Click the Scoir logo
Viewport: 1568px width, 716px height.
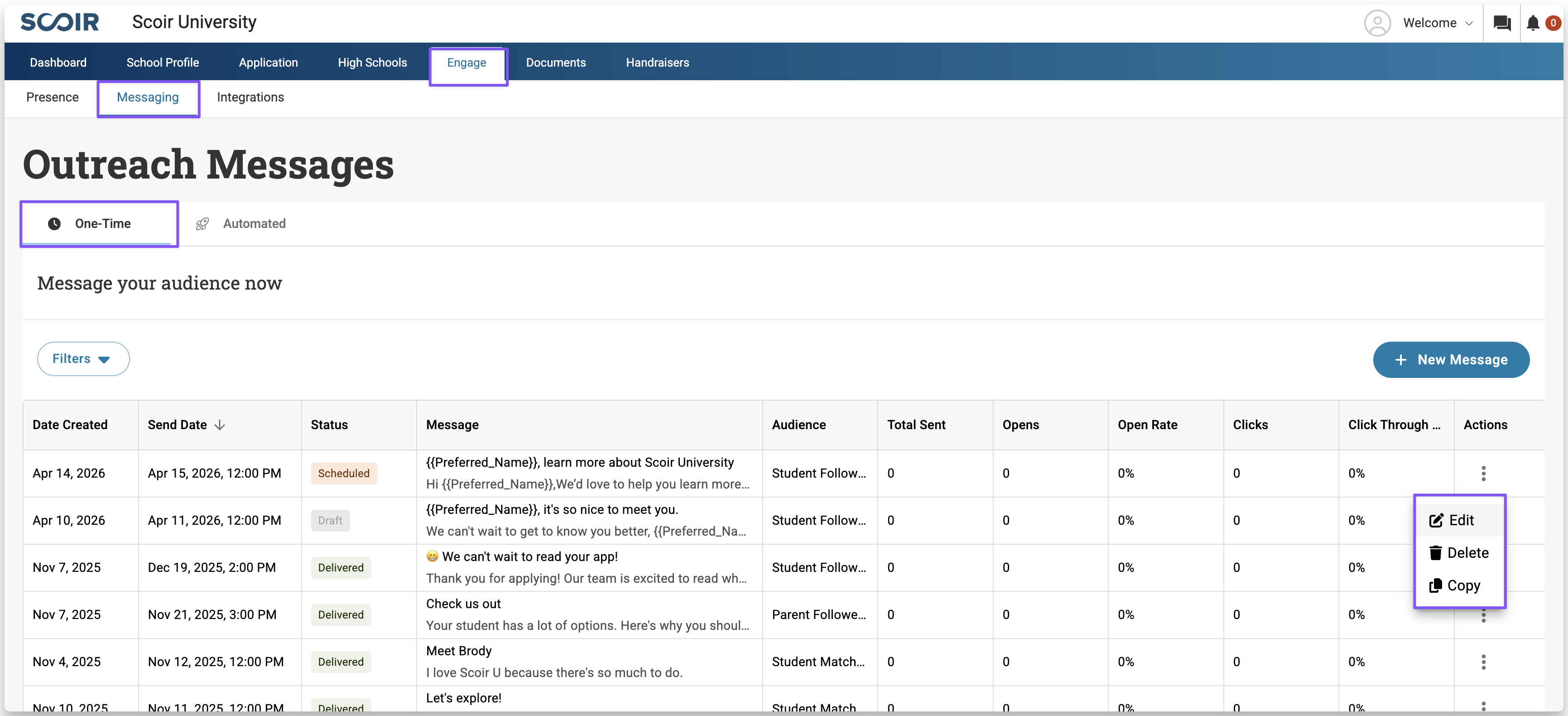coord(60,22)
